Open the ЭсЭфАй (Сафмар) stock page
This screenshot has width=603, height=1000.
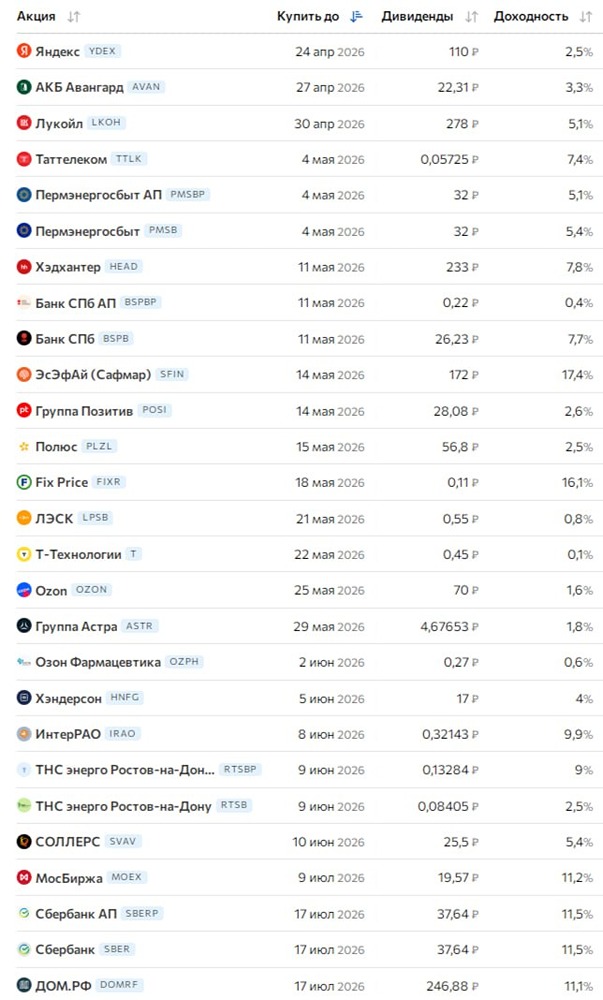click(x=93, y=375)
